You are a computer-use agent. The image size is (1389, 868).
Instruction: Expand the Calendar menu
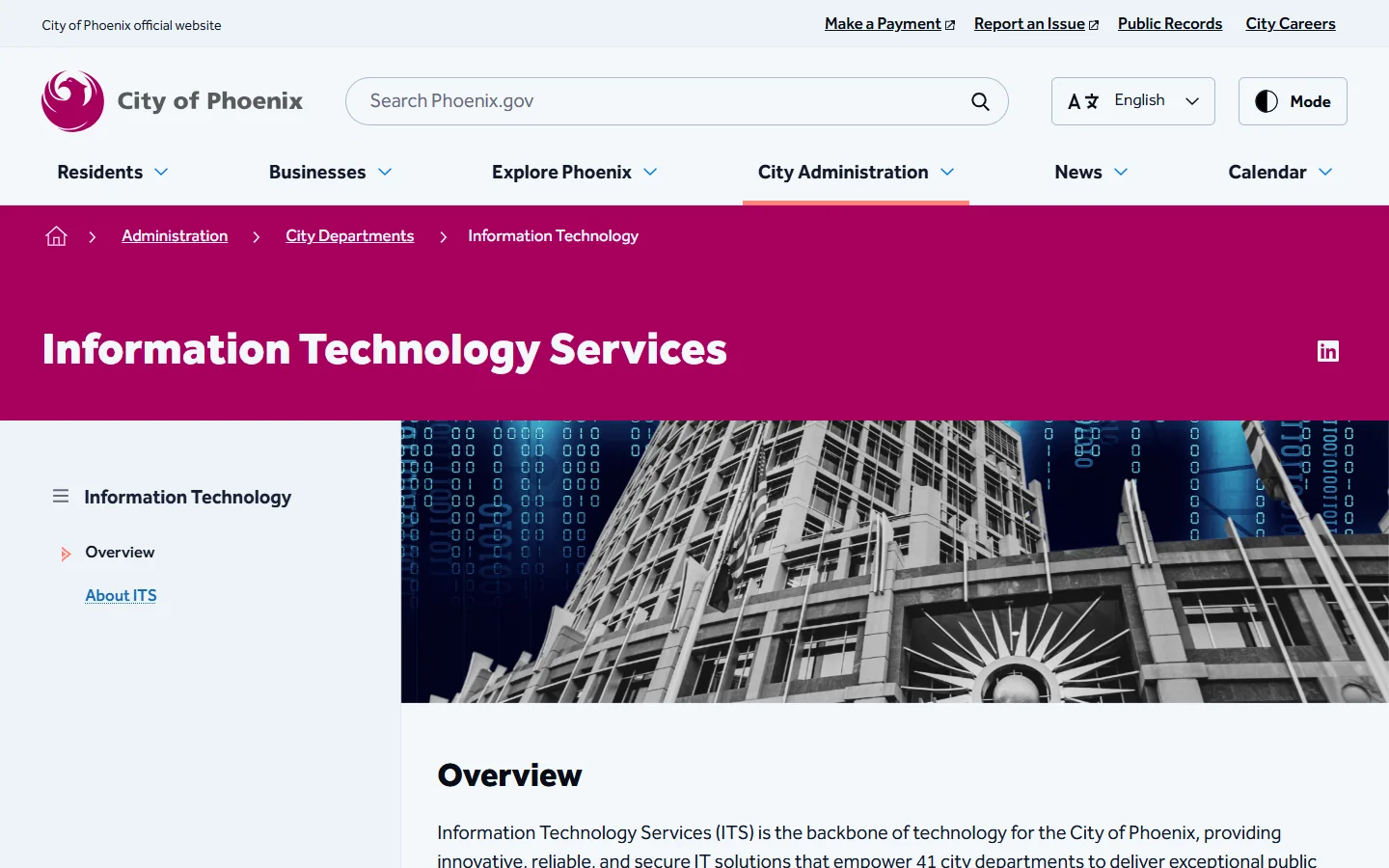tap(1280, 172)
